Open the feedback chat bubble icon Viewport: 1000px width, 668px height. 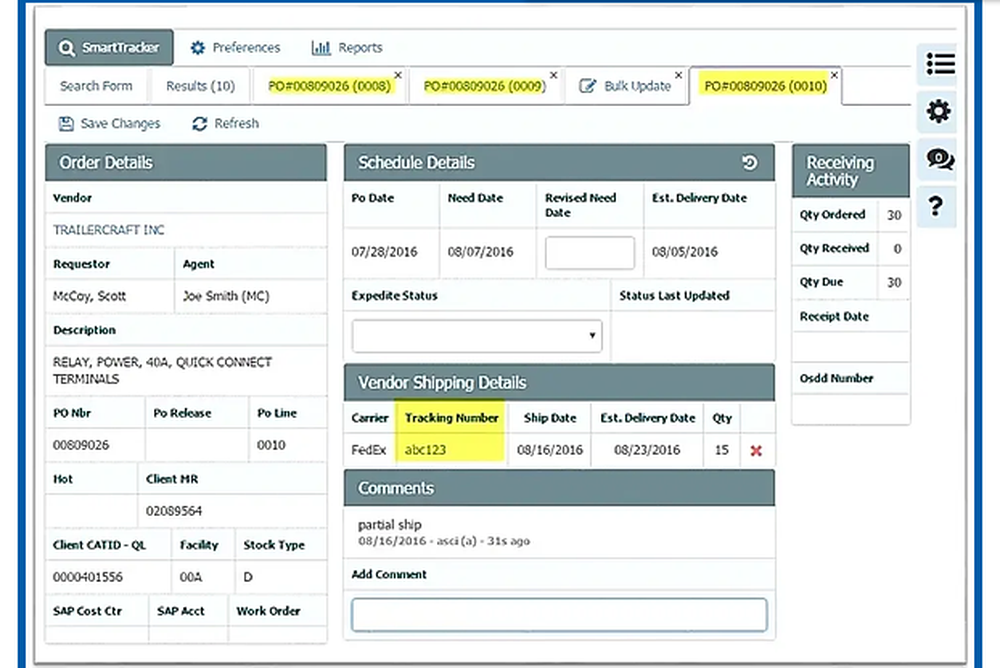[x=938, y=159]
